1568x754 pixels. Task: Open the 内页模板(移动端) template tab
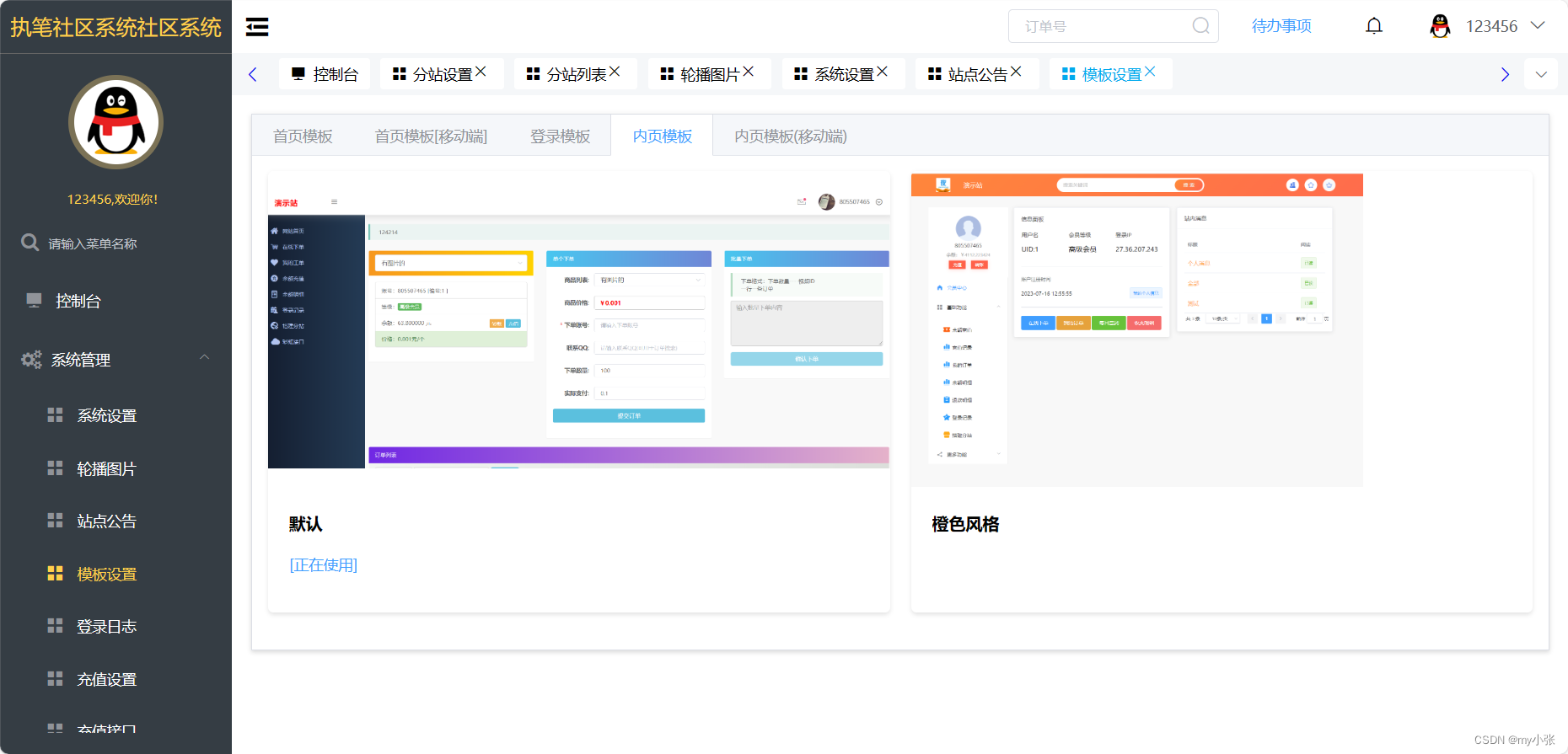click(791, 136)
